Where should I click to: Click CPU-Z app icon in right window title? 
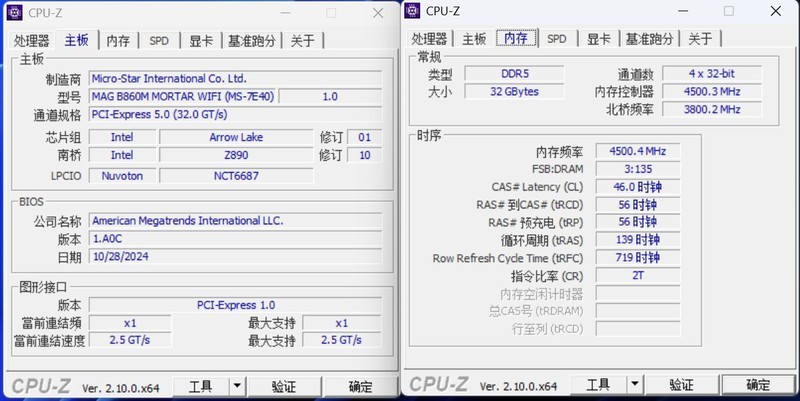pyautogui.click(x=412, y=11)
